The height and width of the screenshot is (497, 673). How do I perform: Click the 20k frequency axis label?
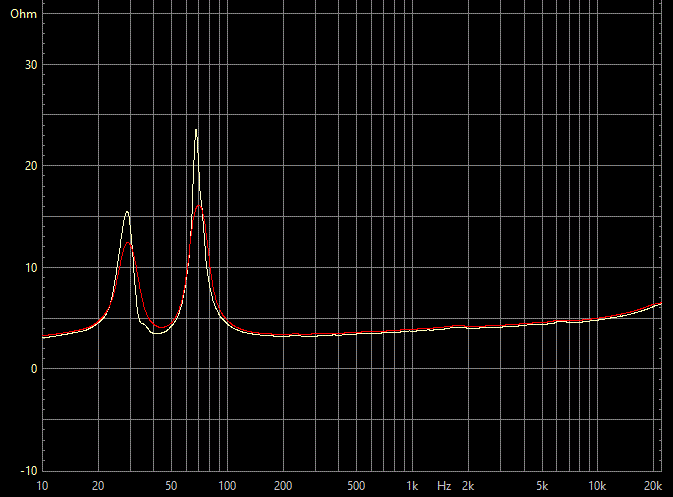[653, 486]
